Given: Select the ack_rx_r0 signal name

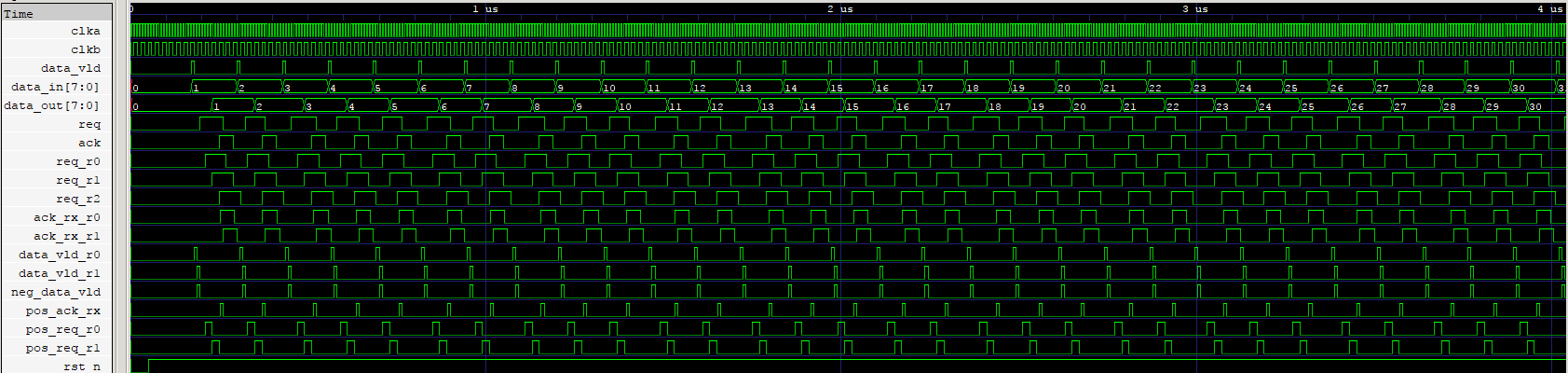Looking at the screenshot, I should pos(67,217).
